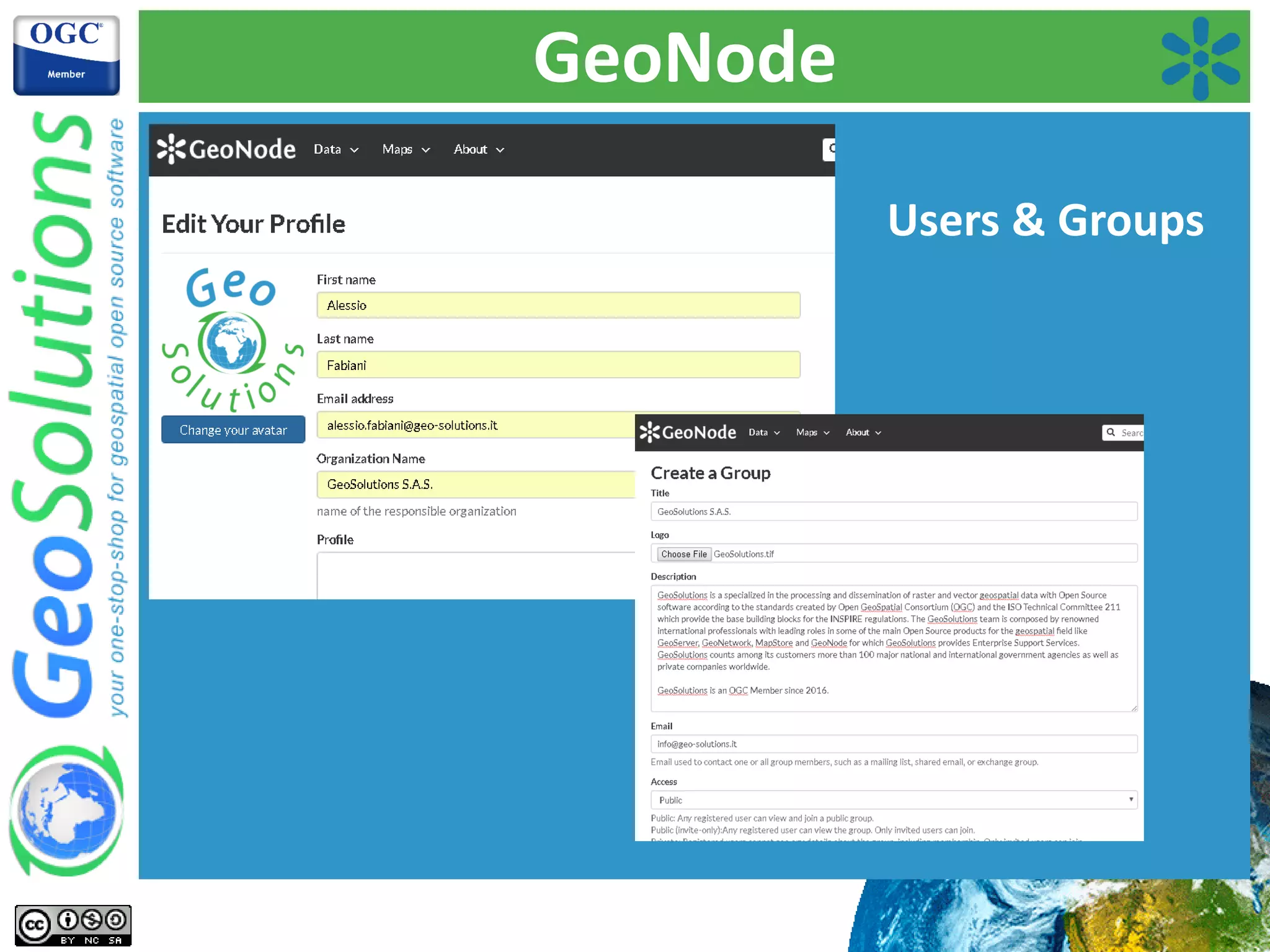This screenshot has height=952, width=1270.
Task: Click the GeoNode flower logo in green banner
Action: pos(1201,58)
